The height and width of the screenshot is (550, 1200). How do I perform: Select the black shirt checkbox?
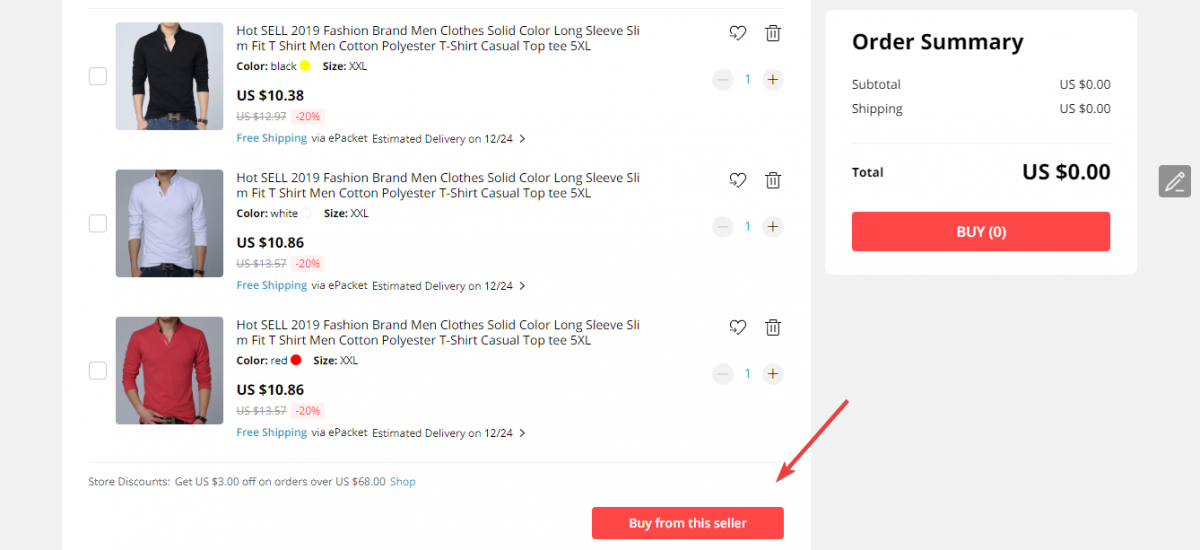click(x=98, y=76)
